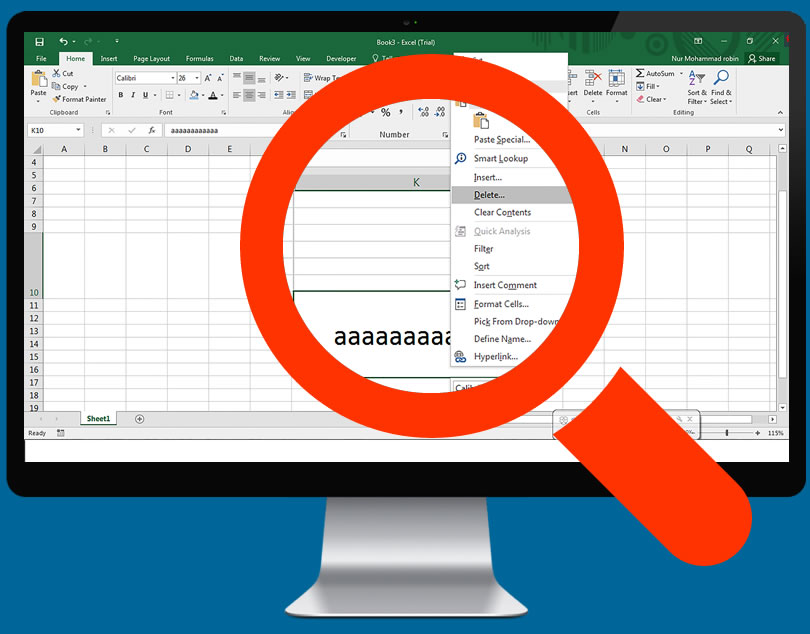Toggle Italic formatting
Screen dimensions: 810x634
click(133, 96)
